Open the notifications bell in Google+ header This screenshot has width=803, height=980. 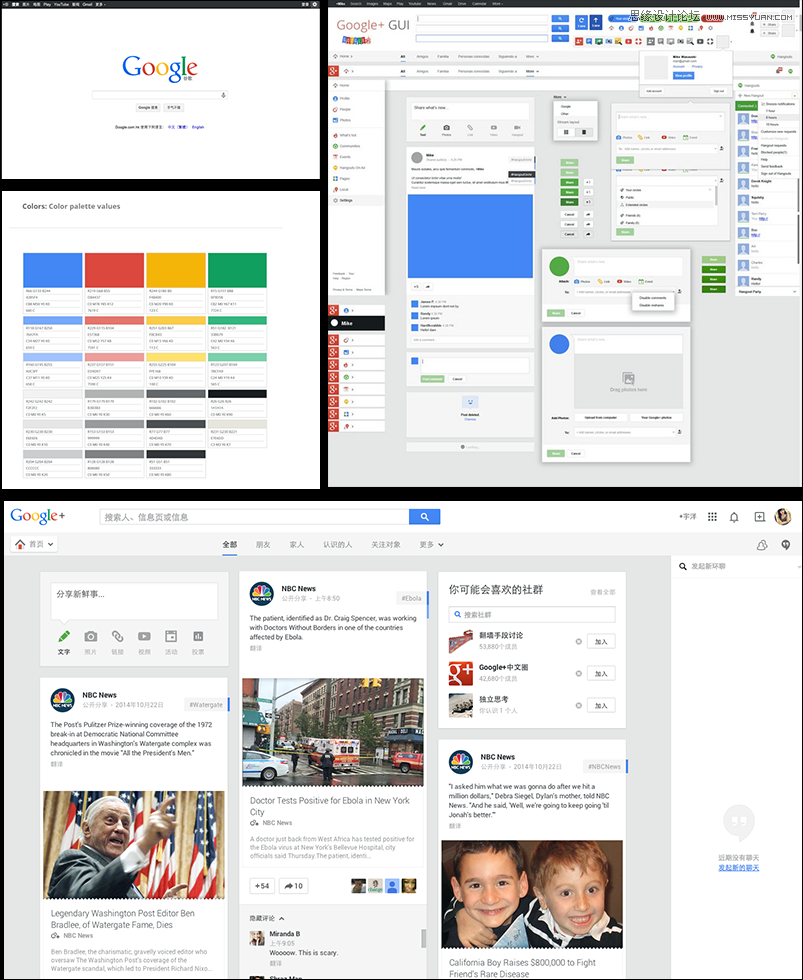point(734,517)
